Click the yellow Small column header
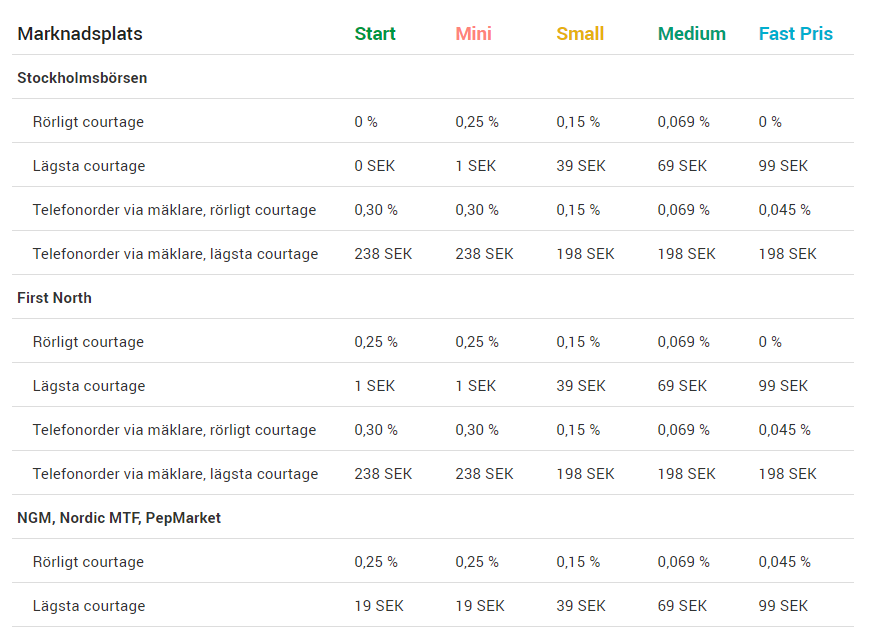Image resolution: width=880 pixels, height=629 pixels. coord(580,34)
